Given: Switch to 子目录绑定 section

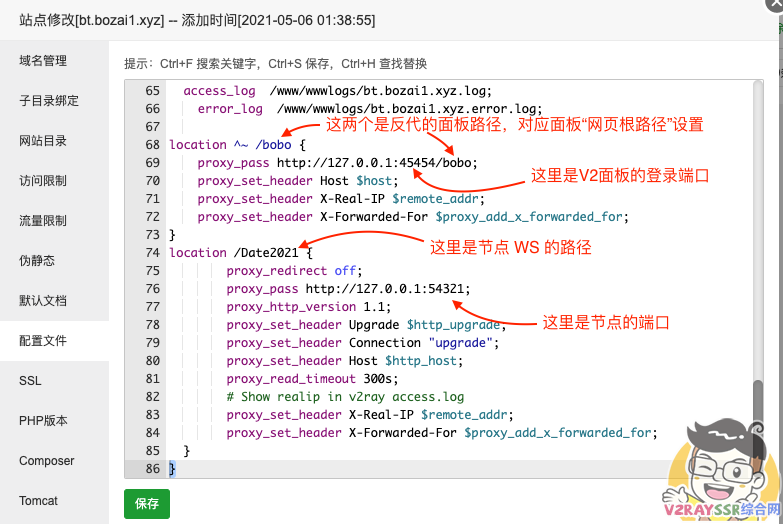Looking at the screenshot, I should (x=48, y=101).
